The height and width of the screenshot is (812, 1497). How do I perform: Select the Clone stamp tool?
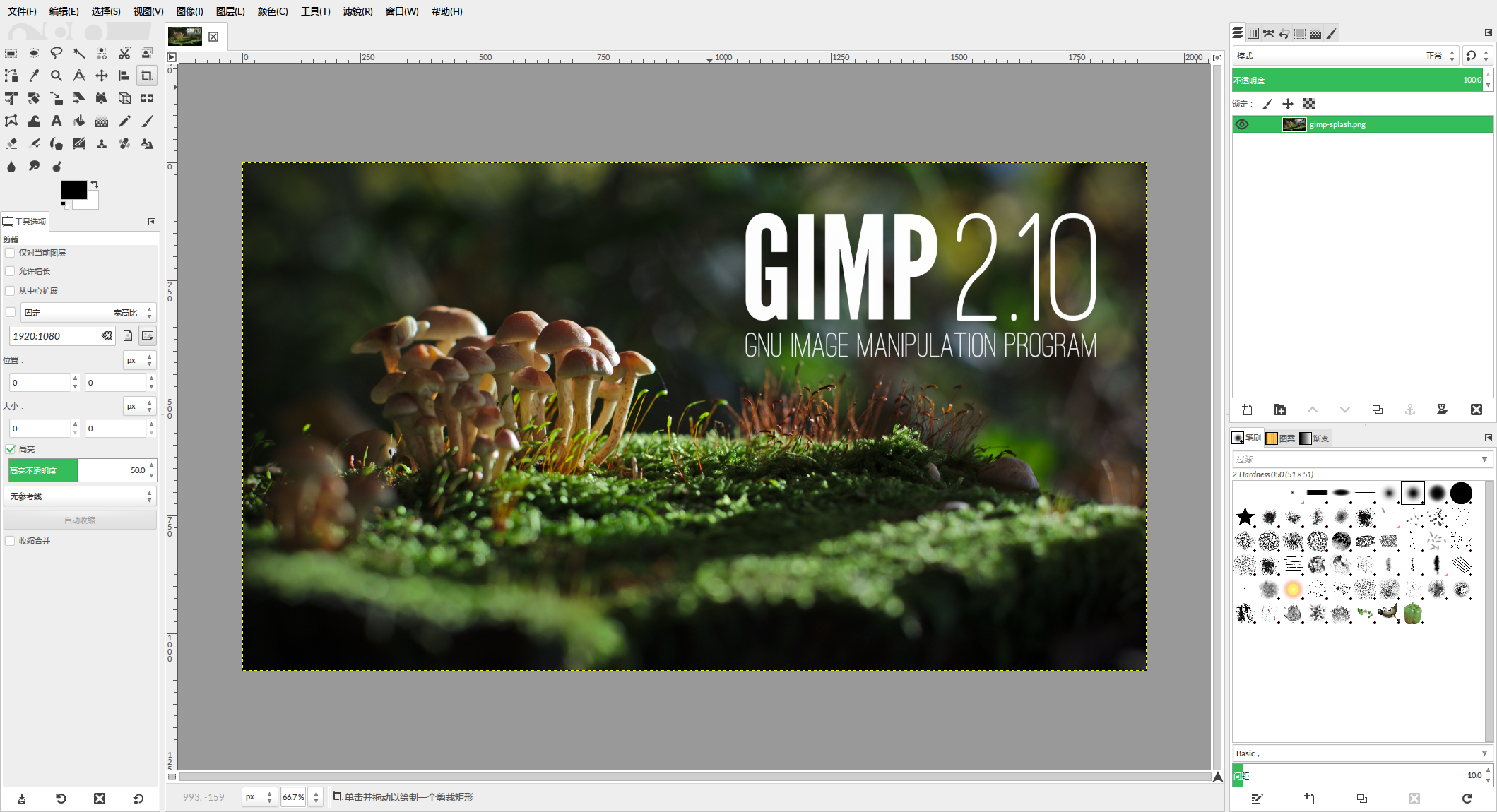point(102,144)
